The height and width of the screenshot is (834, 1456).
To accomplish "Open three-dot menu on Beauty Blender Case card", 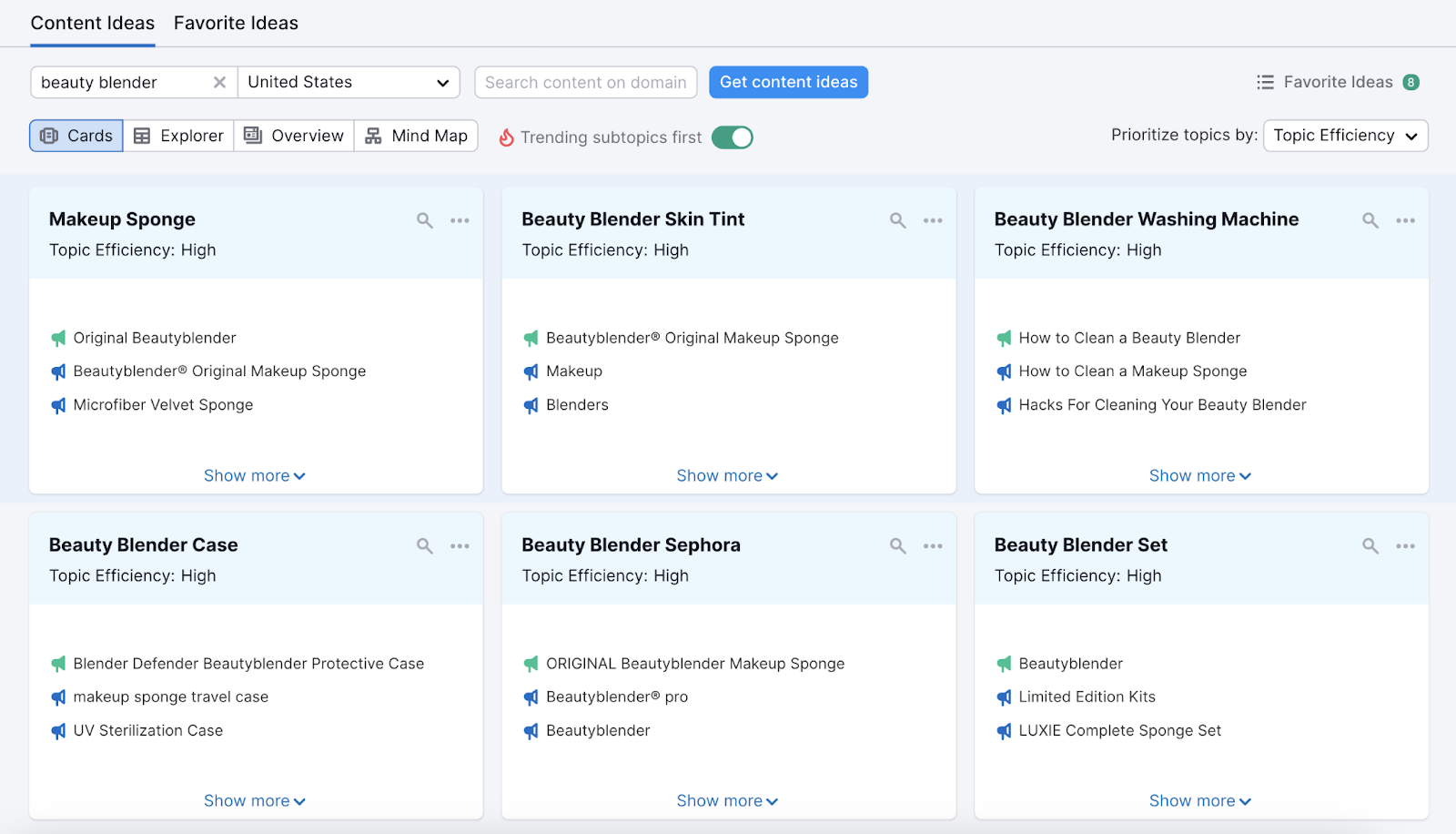I will 460,546.
